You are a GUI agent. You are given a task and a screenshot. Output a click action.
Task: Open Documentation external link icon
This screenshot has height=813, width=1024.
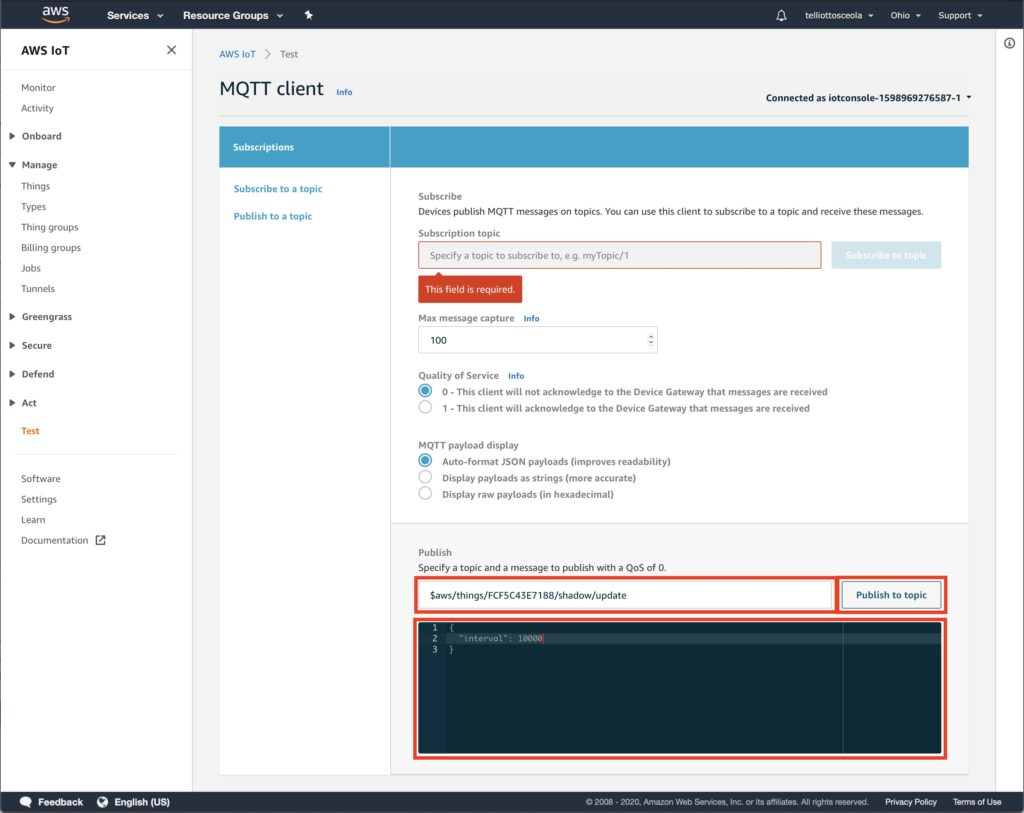[x=100, y=540]
